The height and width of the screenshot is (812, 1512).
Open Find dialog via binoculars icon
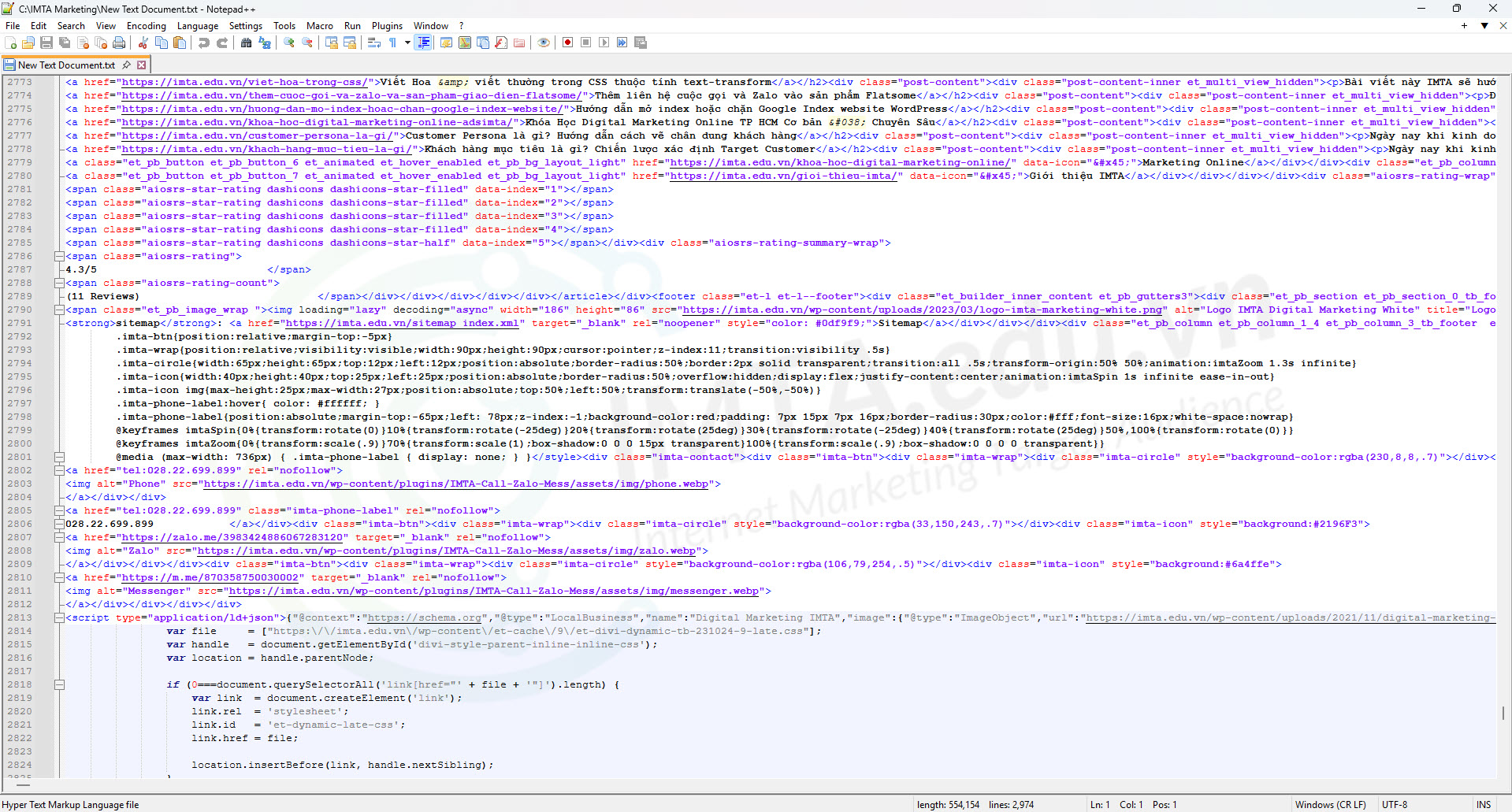[x=245, y=43]
